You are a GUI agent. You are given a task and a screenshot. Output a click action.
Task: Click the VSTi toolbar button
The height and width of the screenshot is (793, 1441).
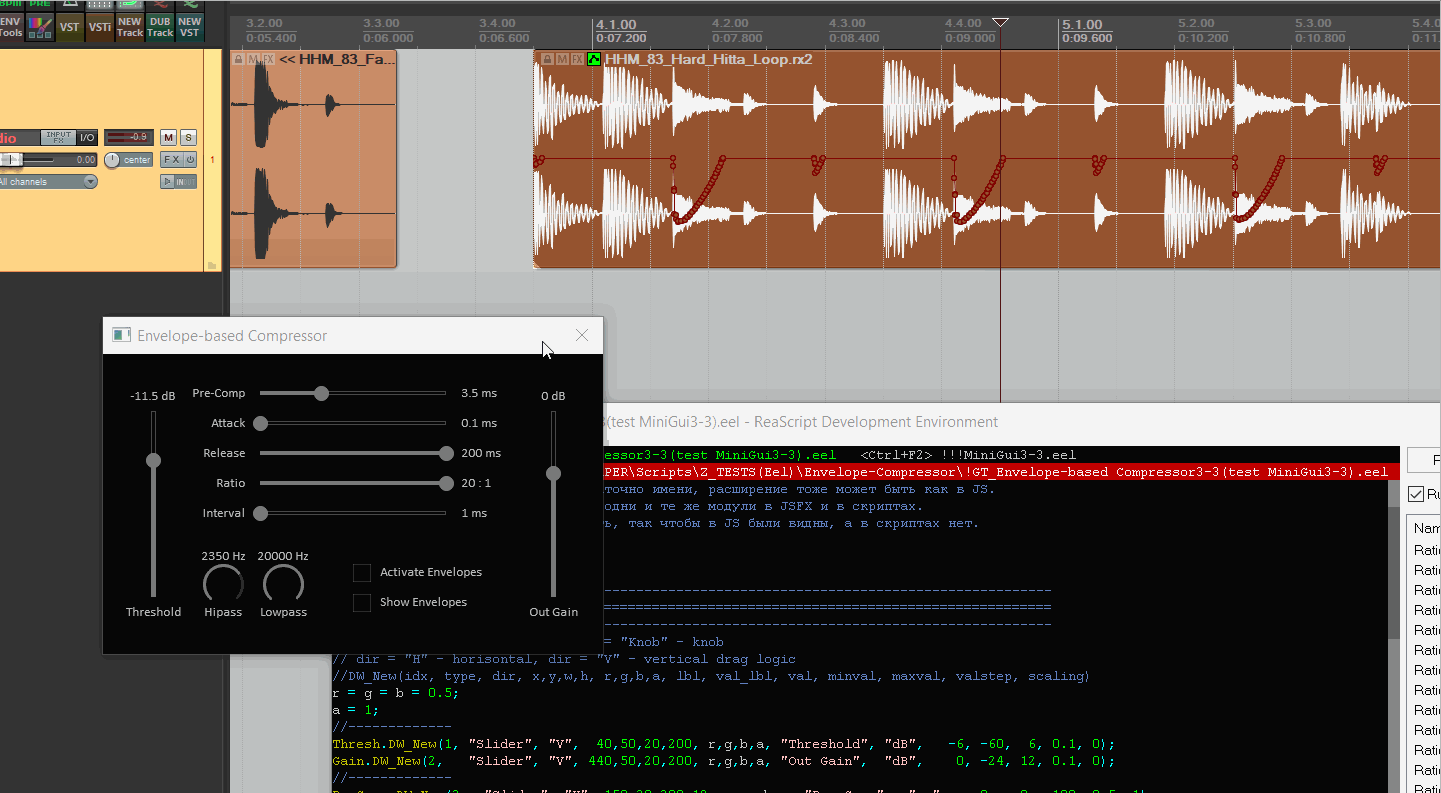coord(99,26)
